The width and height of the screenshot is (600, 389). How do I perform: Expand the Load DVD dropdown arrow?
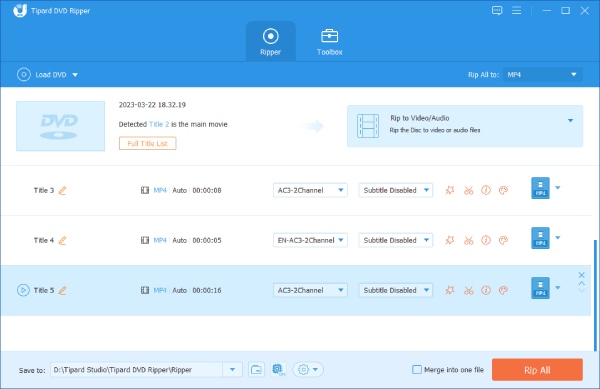click(x=75, y=75)
